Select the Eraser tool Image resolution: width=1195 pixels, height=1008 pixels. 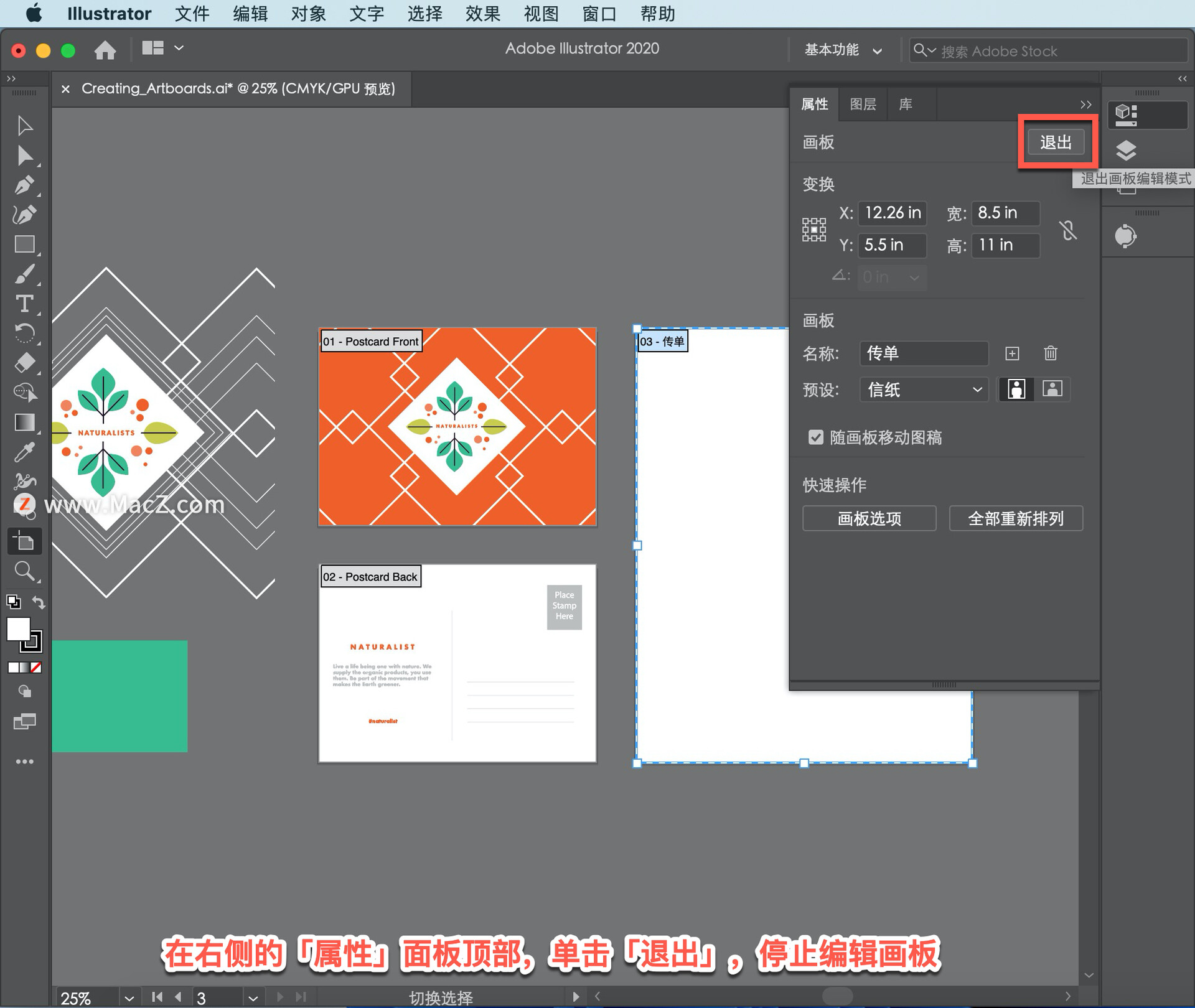pyautogui.click(x=25, y=363)
